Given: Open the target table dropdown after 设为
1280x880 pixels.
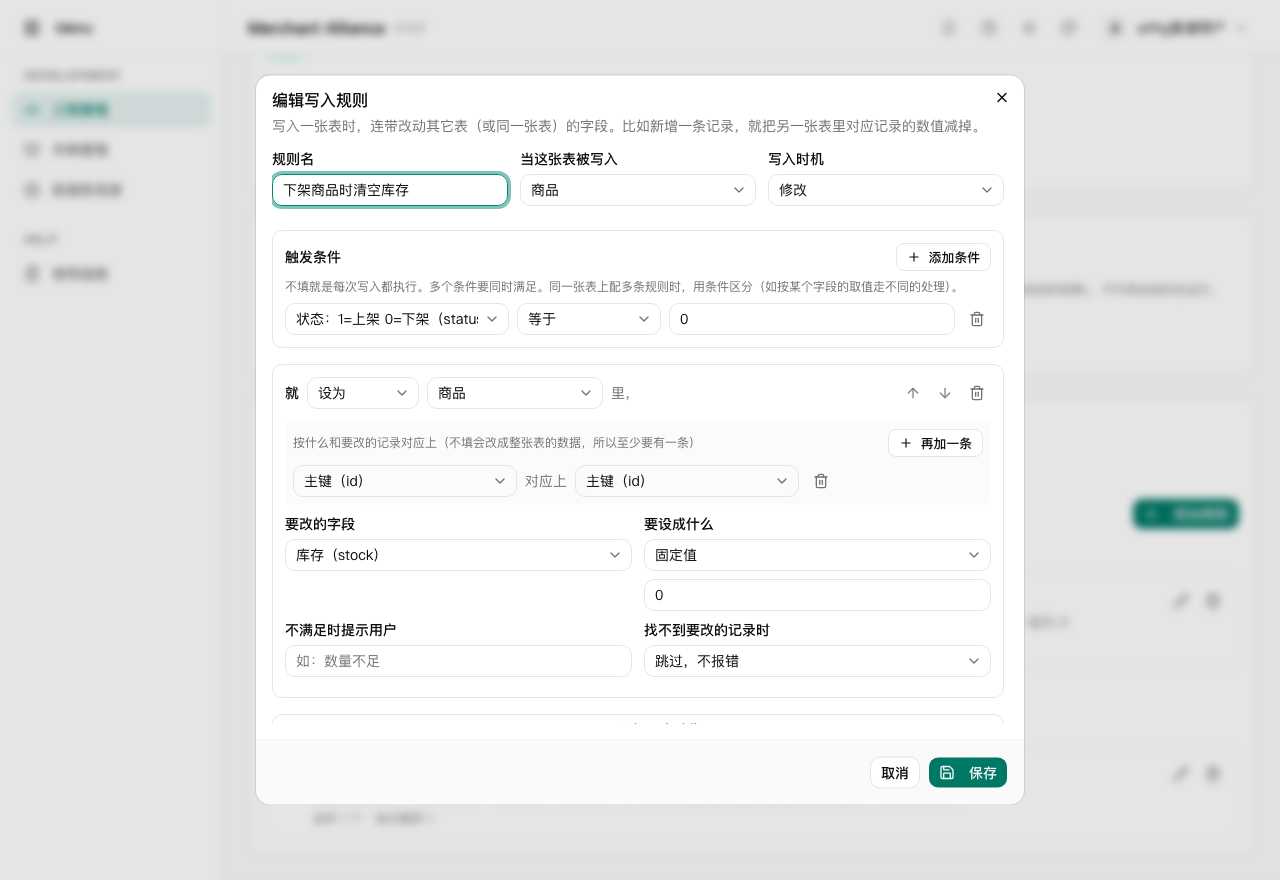Looking at the screenshot, I should click(515, 393).
